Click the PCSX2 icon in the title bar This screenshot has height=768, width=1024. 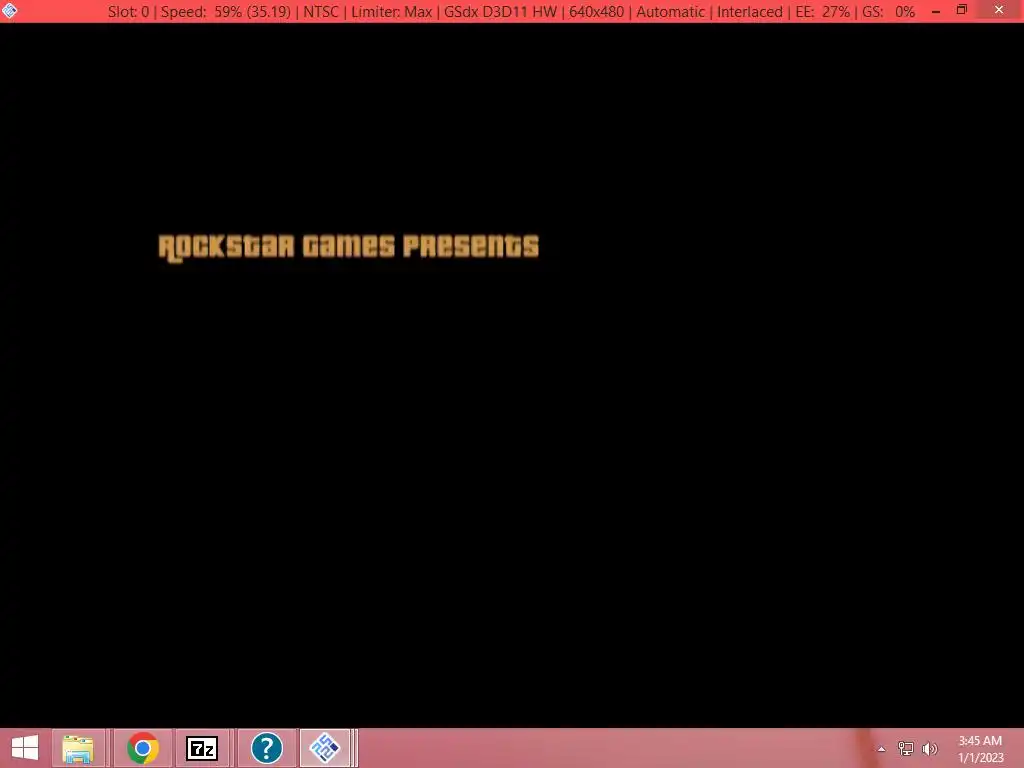click(x=10, y=10)
